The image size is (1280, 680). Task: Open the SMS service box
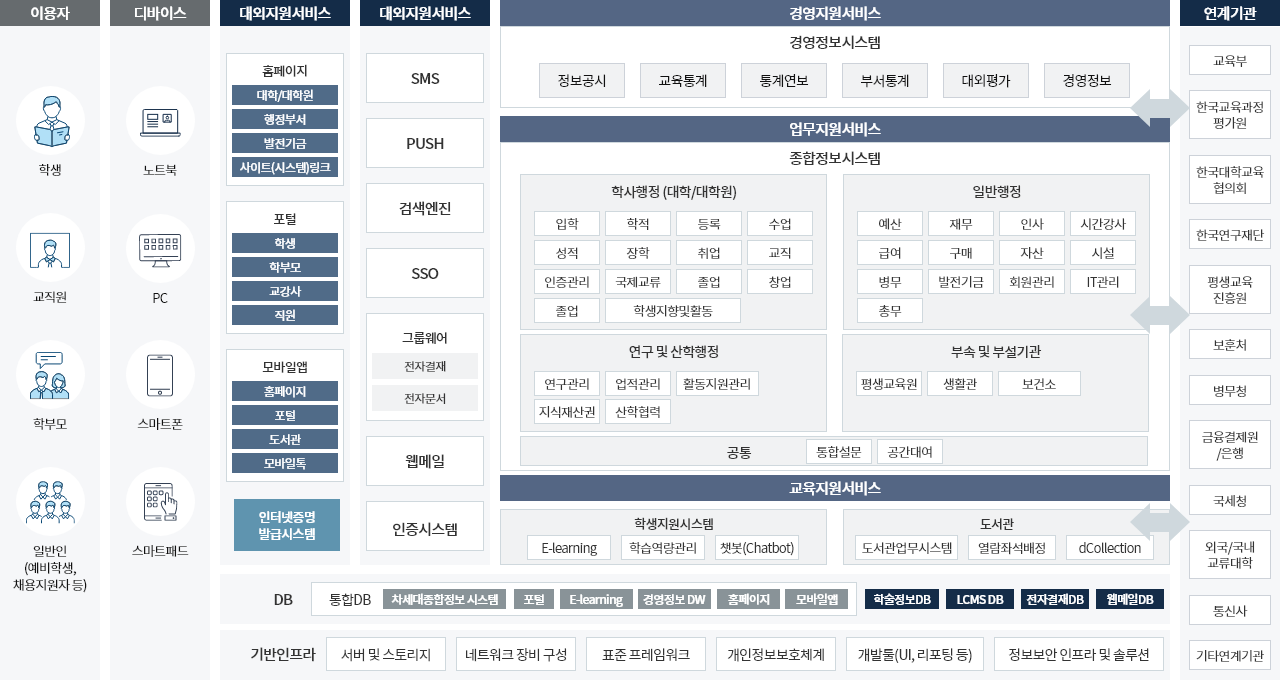425,79
